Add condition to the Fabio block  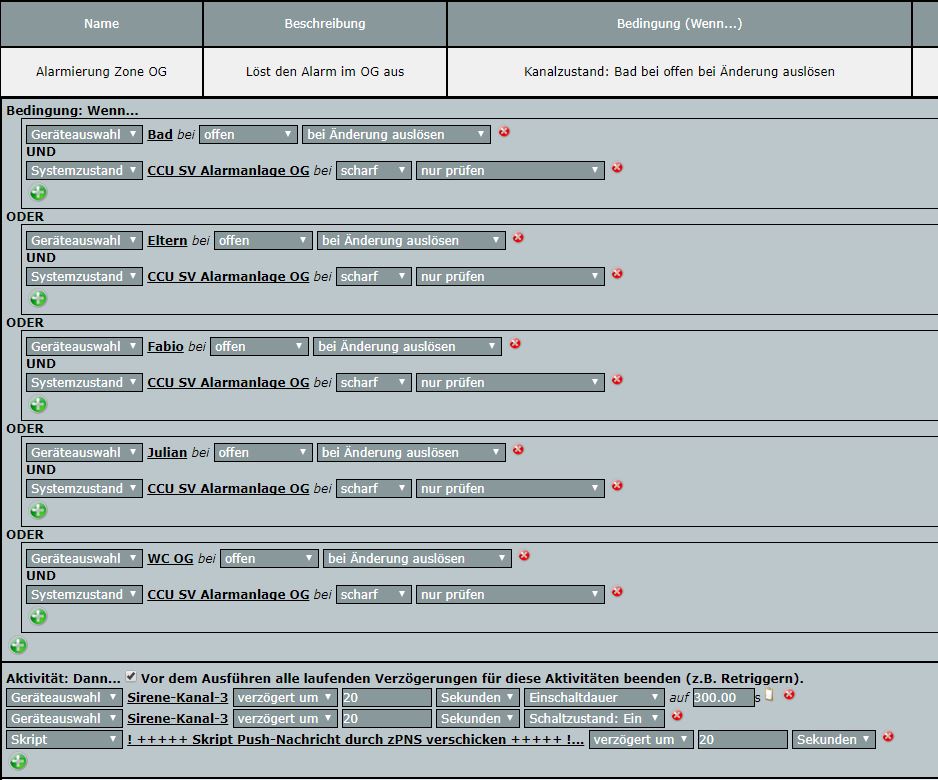[x=38, y=404]
